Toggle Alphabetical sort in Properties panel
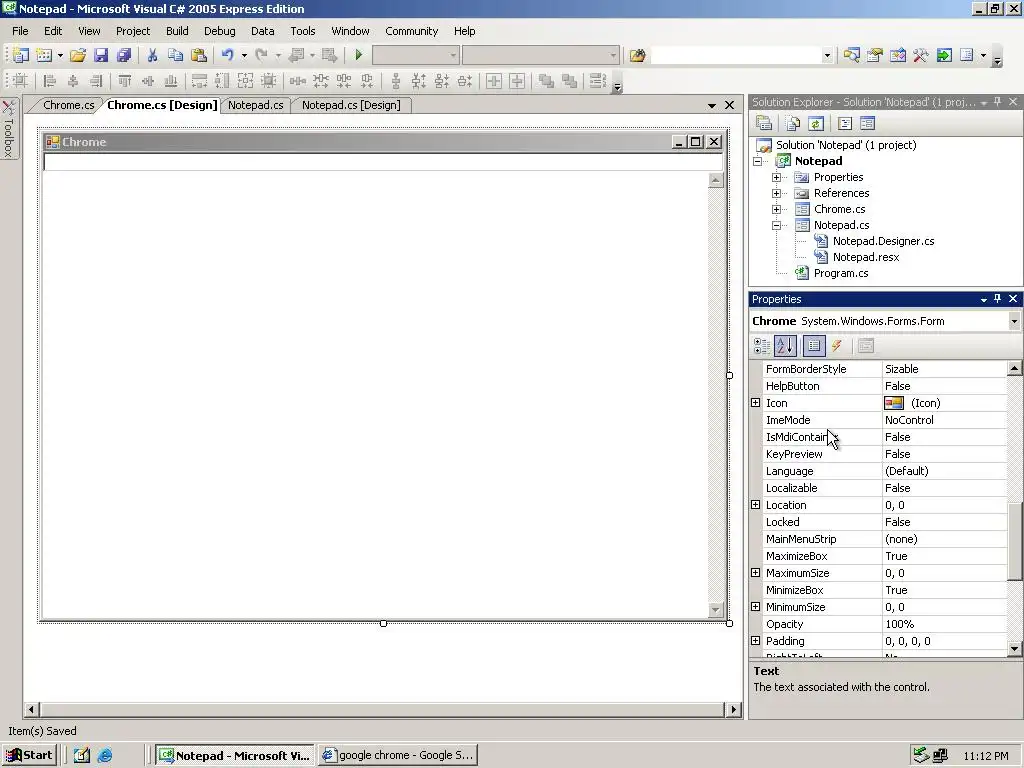This screenshot has width=1024, height=768. point(786,346)
